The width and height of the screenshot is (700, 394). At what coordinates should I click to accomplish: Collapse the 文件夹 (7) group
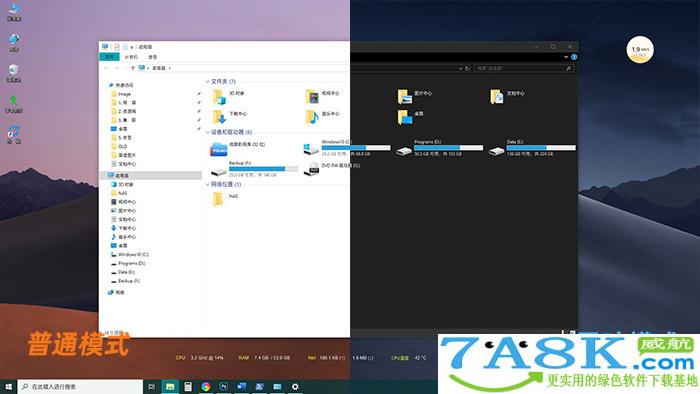(207, 82)
